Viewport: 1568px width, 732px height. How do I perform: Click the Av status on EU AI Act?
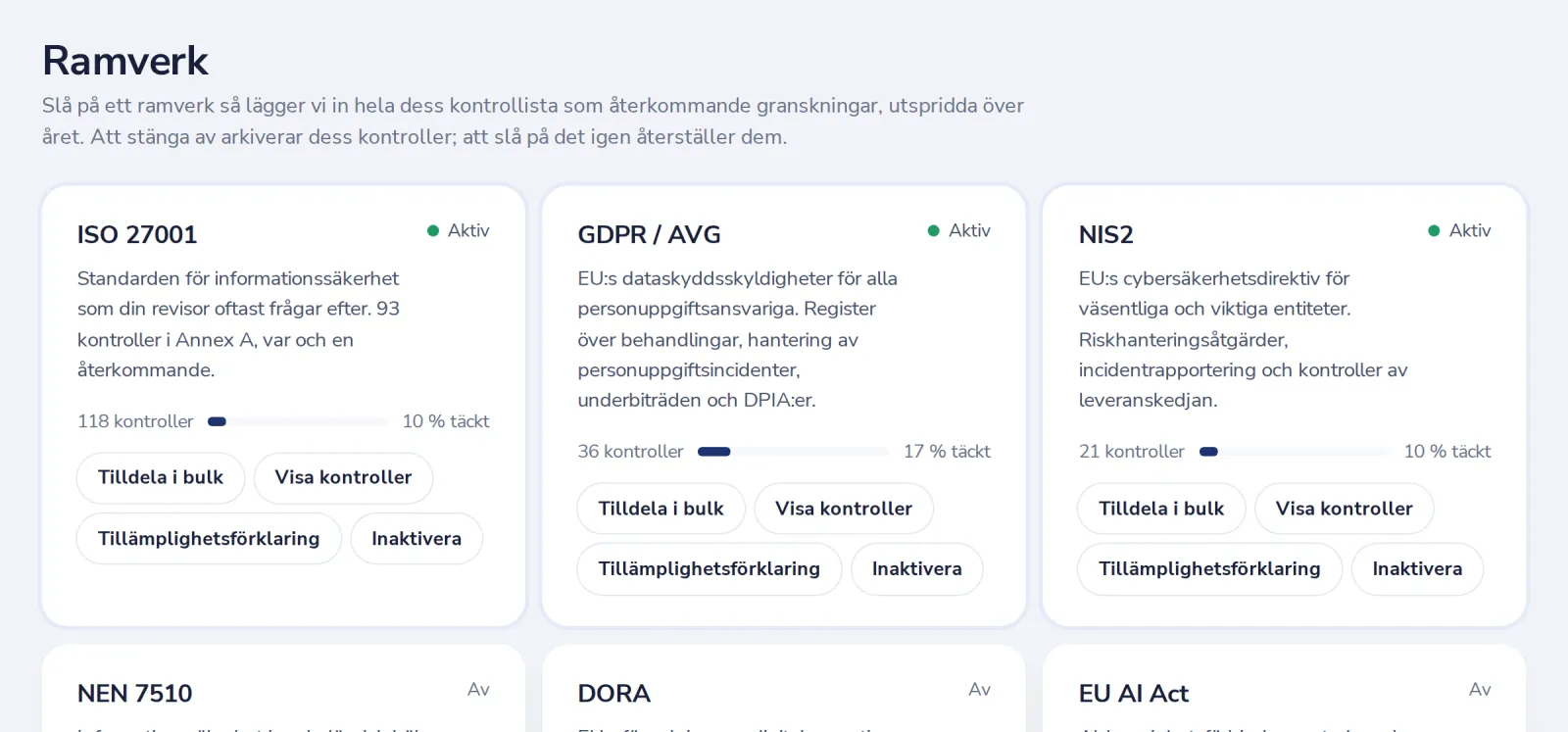click(x=1480, y=689)
